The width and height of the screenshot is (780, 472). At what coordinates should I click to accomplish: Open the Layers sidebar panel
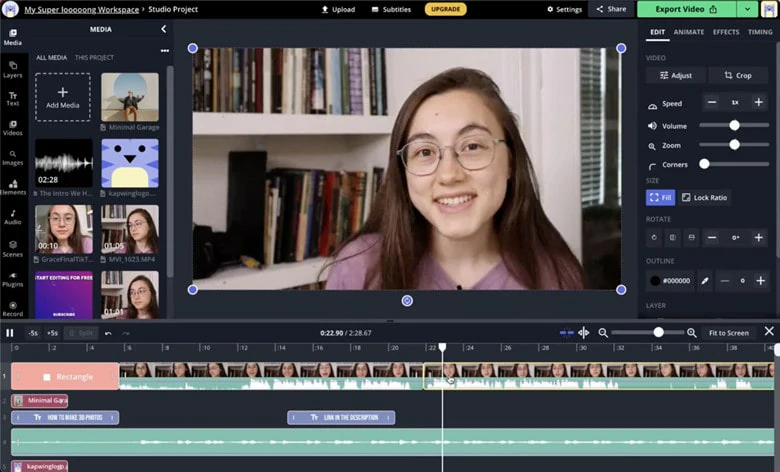12,70
